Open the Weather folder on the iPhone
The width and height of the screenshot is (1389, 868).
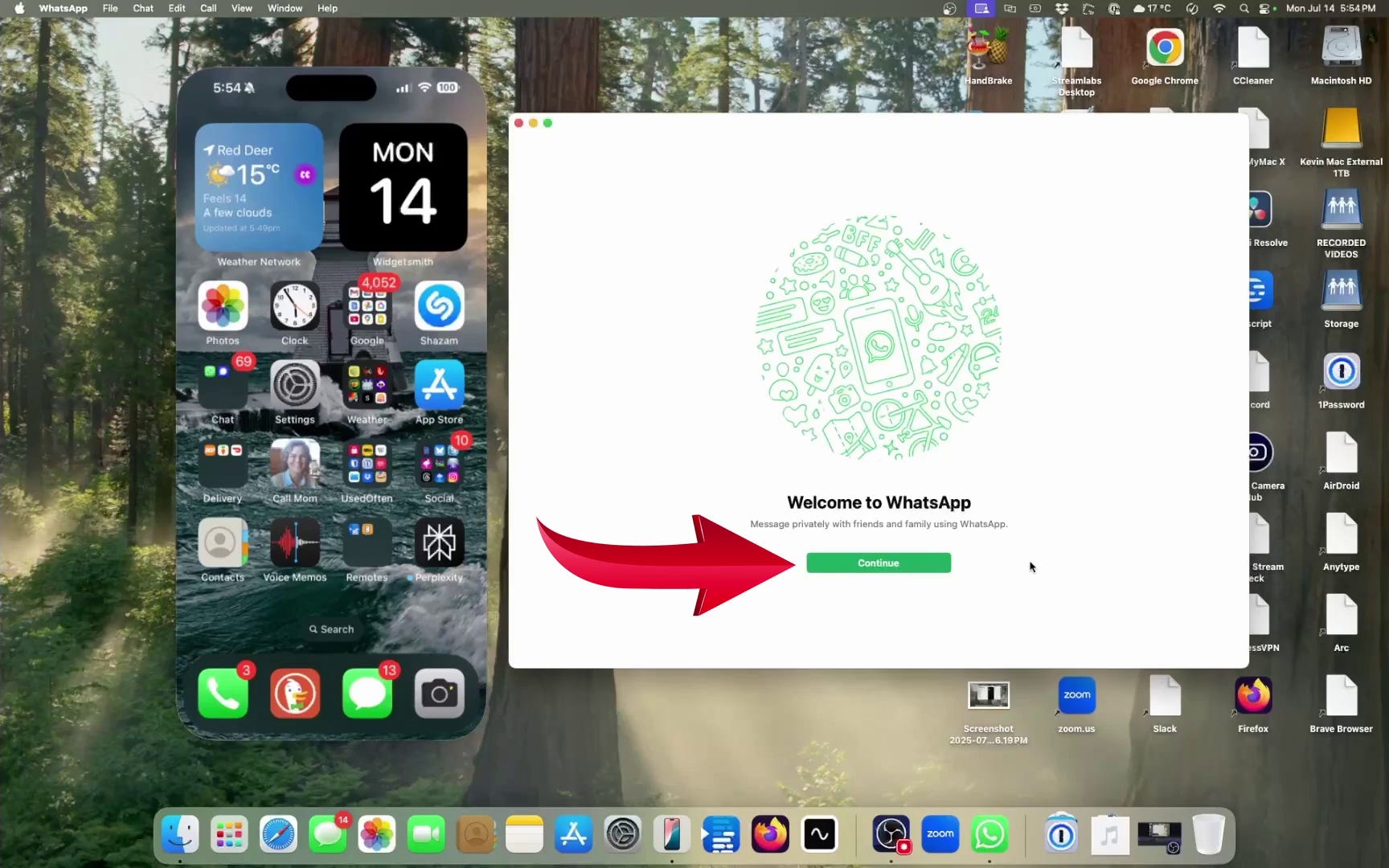367,385
